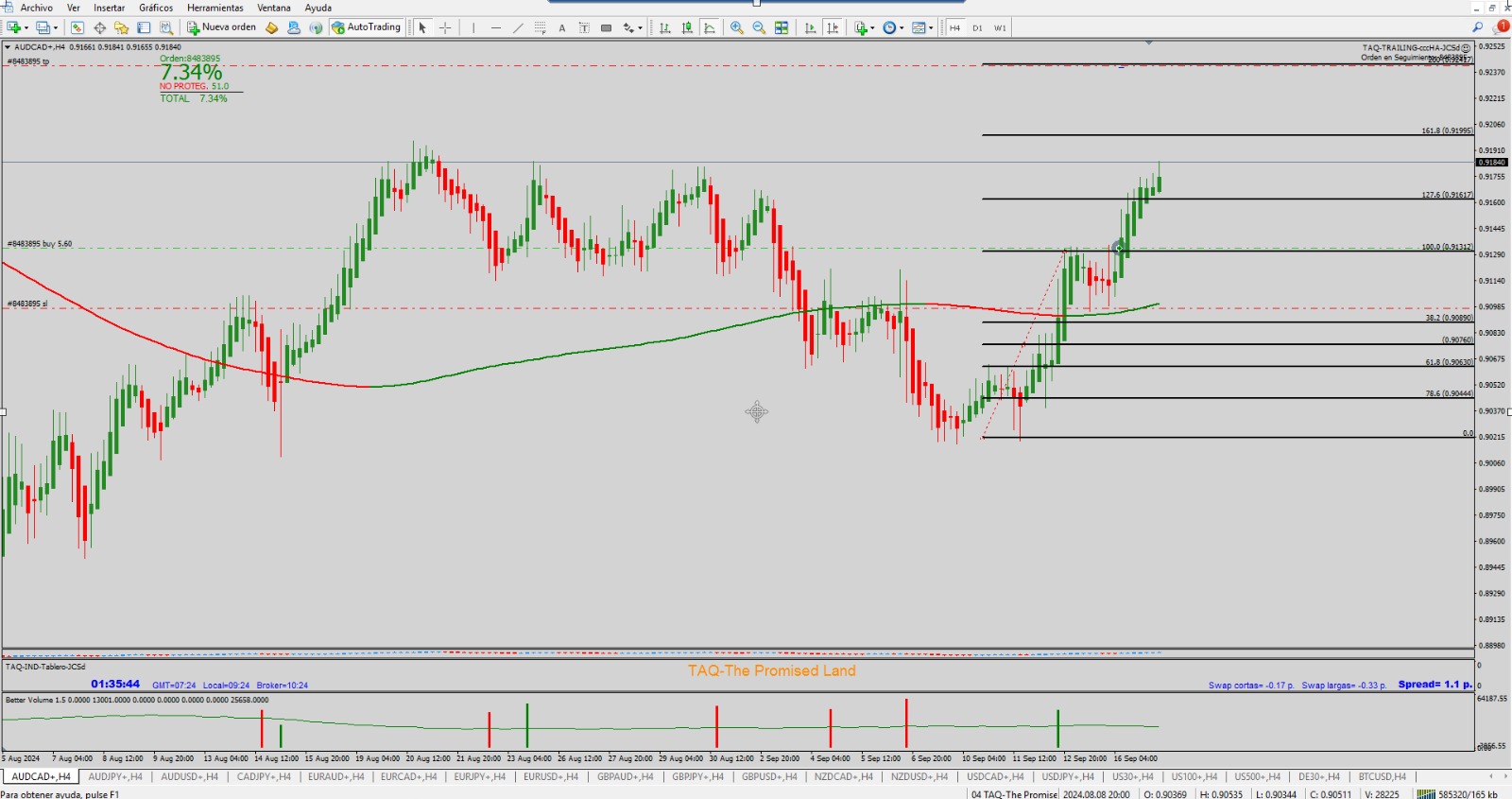Switch to the EURUSD+,H4 chart tab

click(550, 777)
